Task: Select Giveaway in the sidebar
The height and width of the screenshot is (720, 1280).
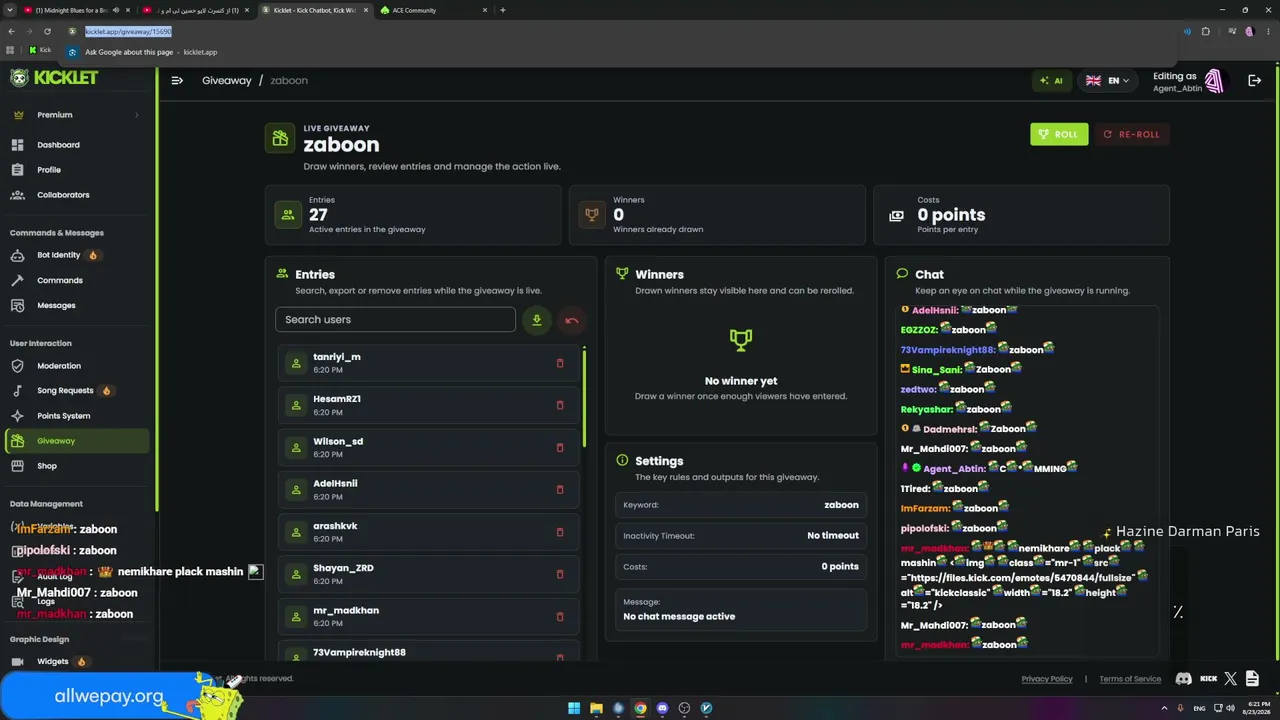Action: [x=77, y=441]
